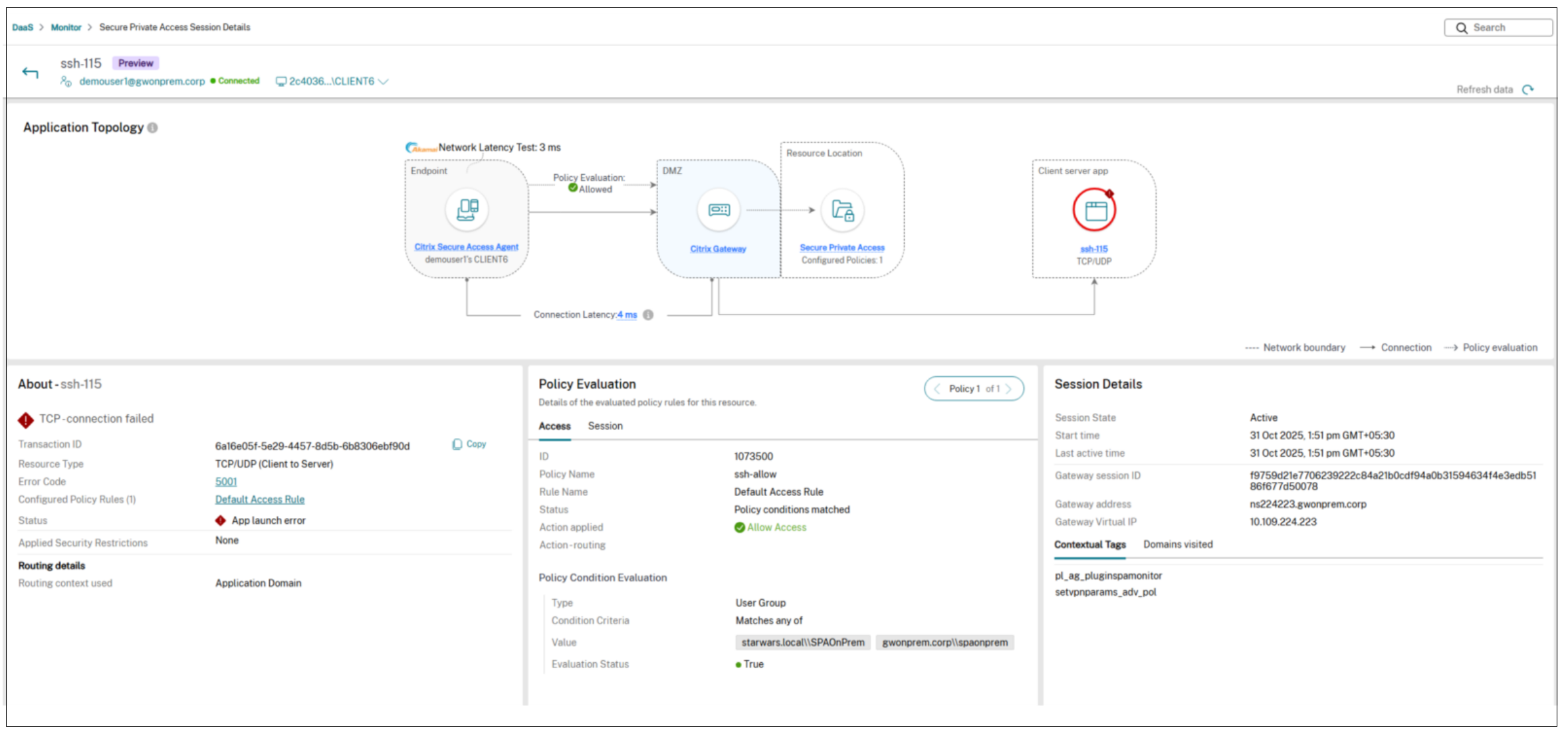The height and width of the screenshot is (736, 1568).
Task: Switch to the Session tab
Action: [x=605, y=426]
